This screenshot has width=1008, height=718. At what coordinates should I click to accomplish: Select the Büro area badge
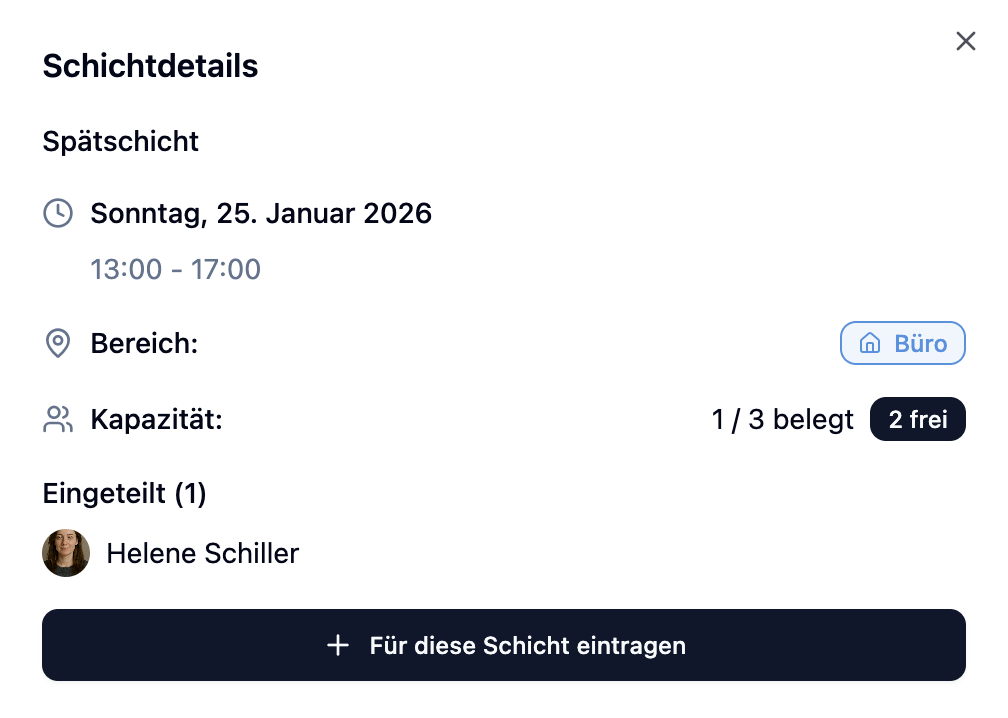[x=902, y=344]
